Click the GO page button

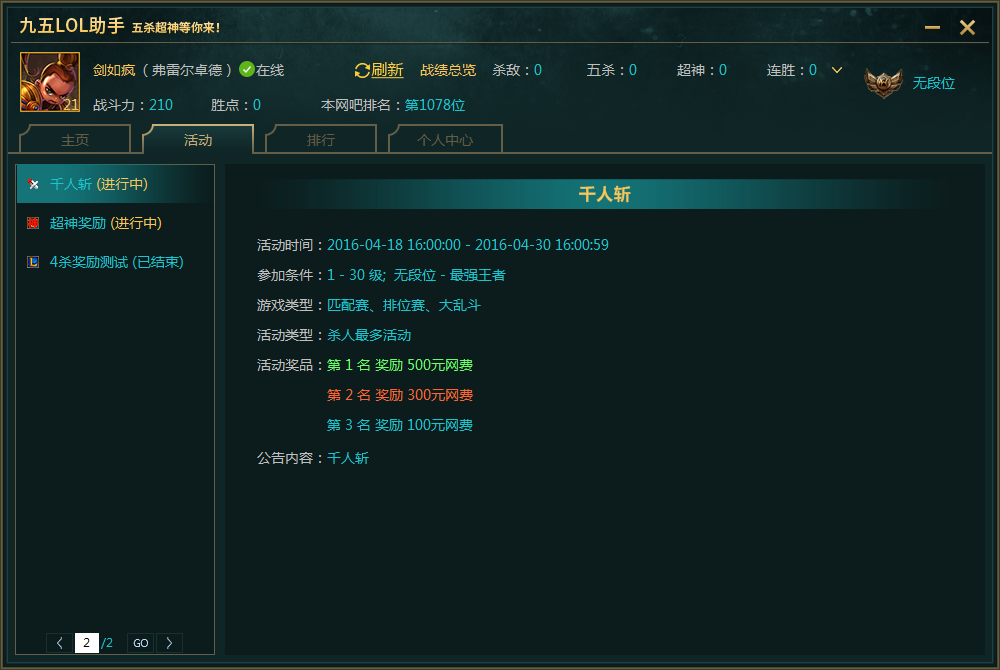coord(141,643)
